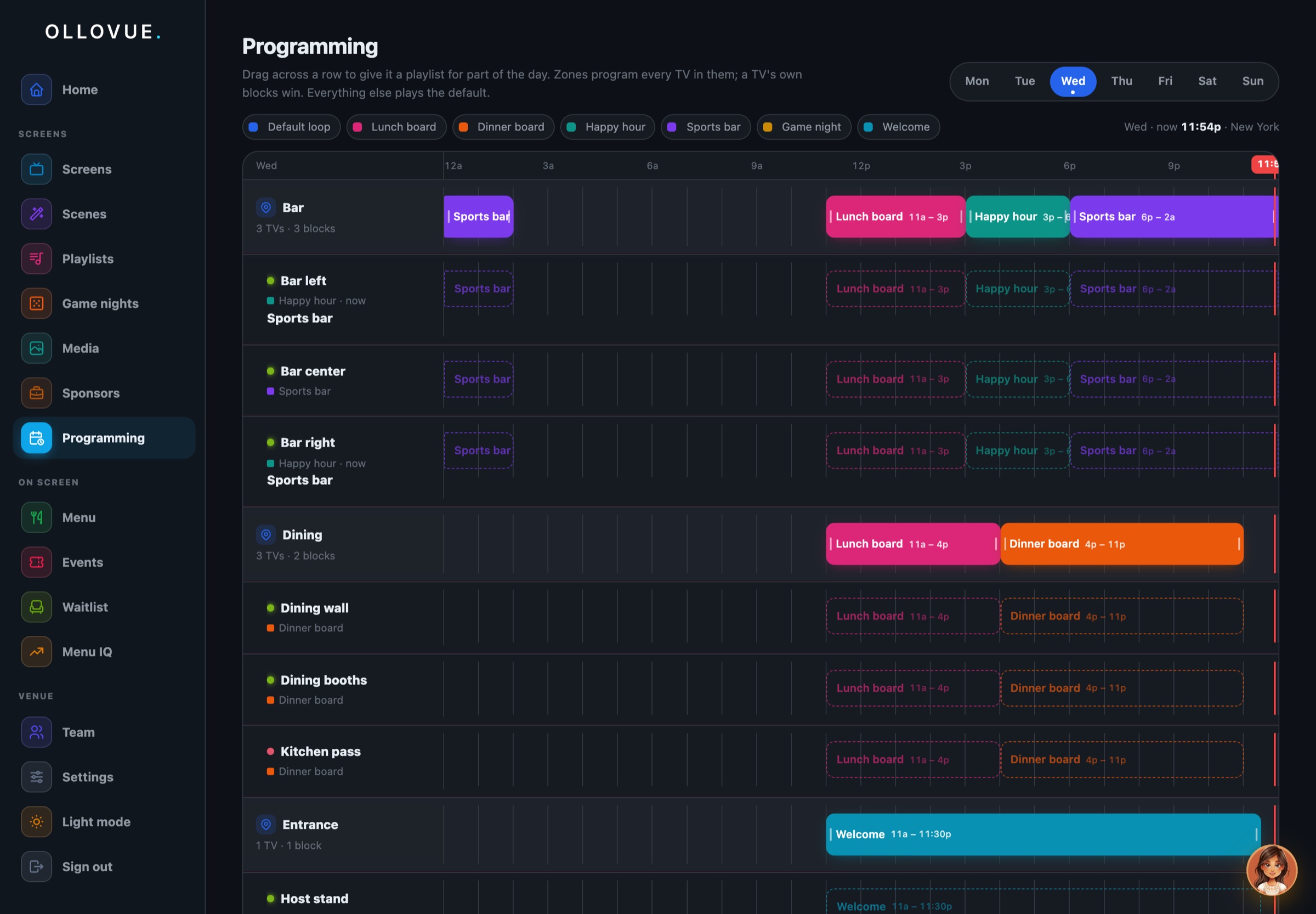Click "3 TVs · 3 blocks" under Bar
The height and width of the screenshot is (914, 1316).
click(x=296, y=228)
